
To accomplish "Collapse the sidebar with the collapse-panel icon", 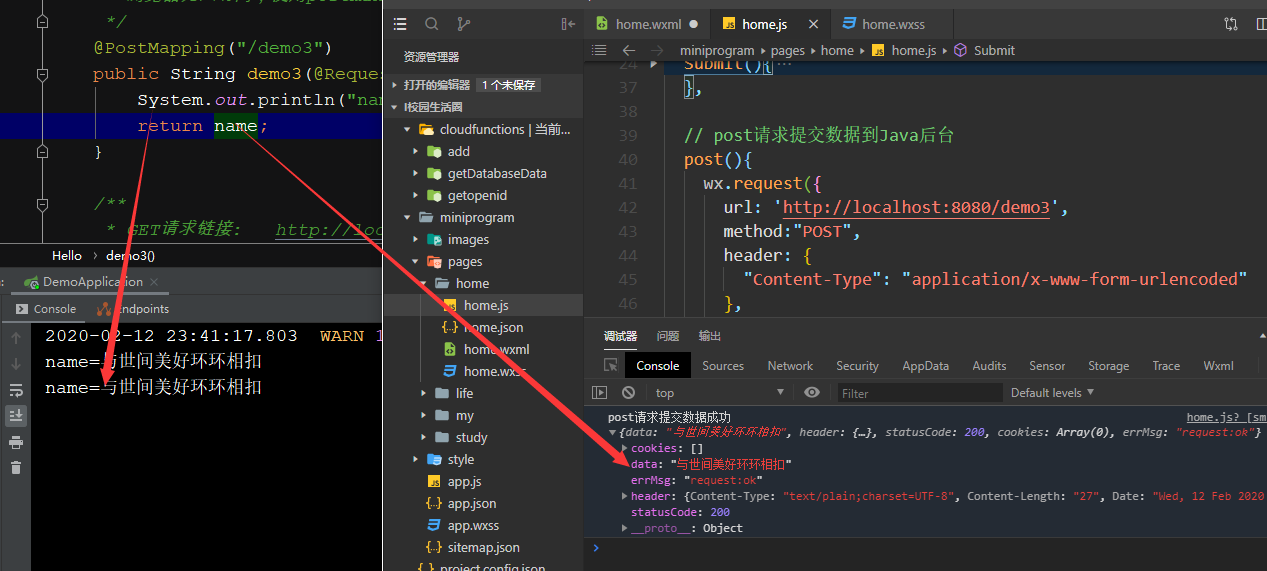I will click(x=568, y=24).
